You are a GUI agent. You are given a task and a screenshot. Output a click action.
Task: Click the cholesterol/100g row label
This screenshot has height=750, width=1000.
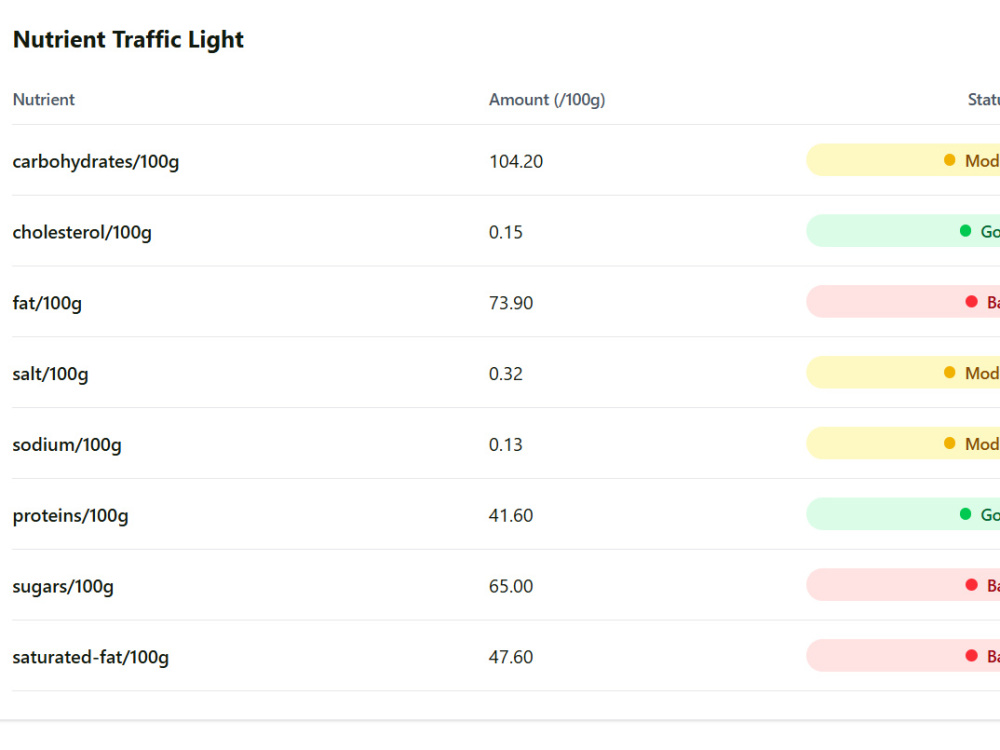pos(82,233)
